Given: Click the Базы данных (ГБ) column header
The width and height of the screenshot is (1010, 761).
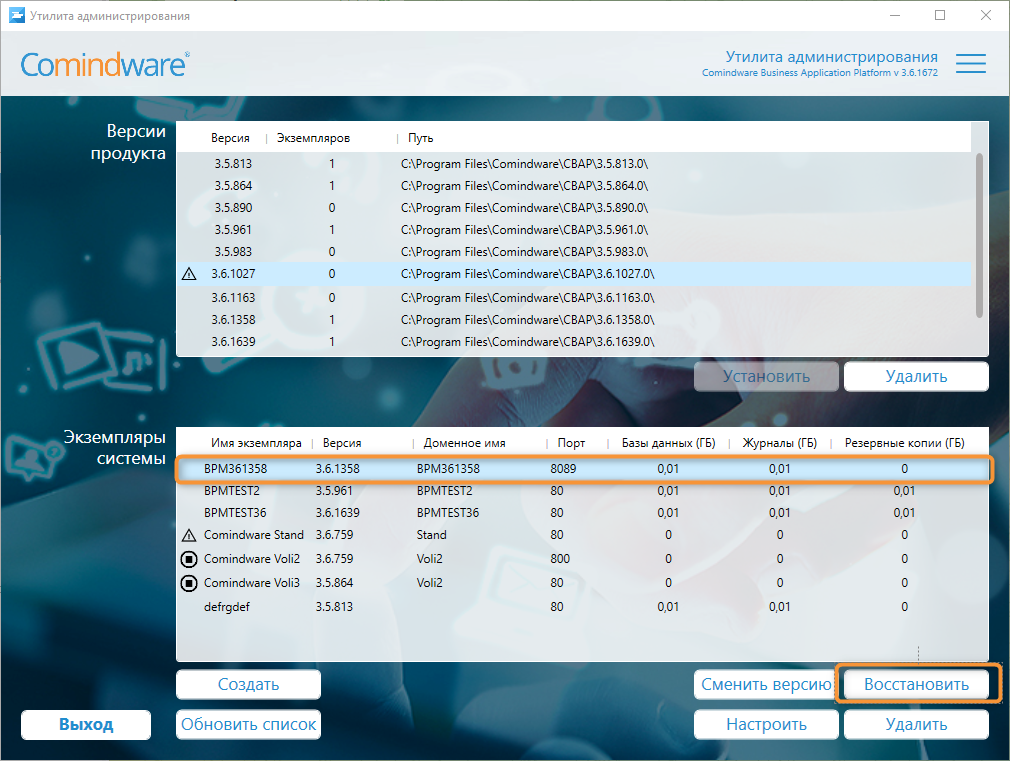Looking at the screenshot, I should point(668,443).
